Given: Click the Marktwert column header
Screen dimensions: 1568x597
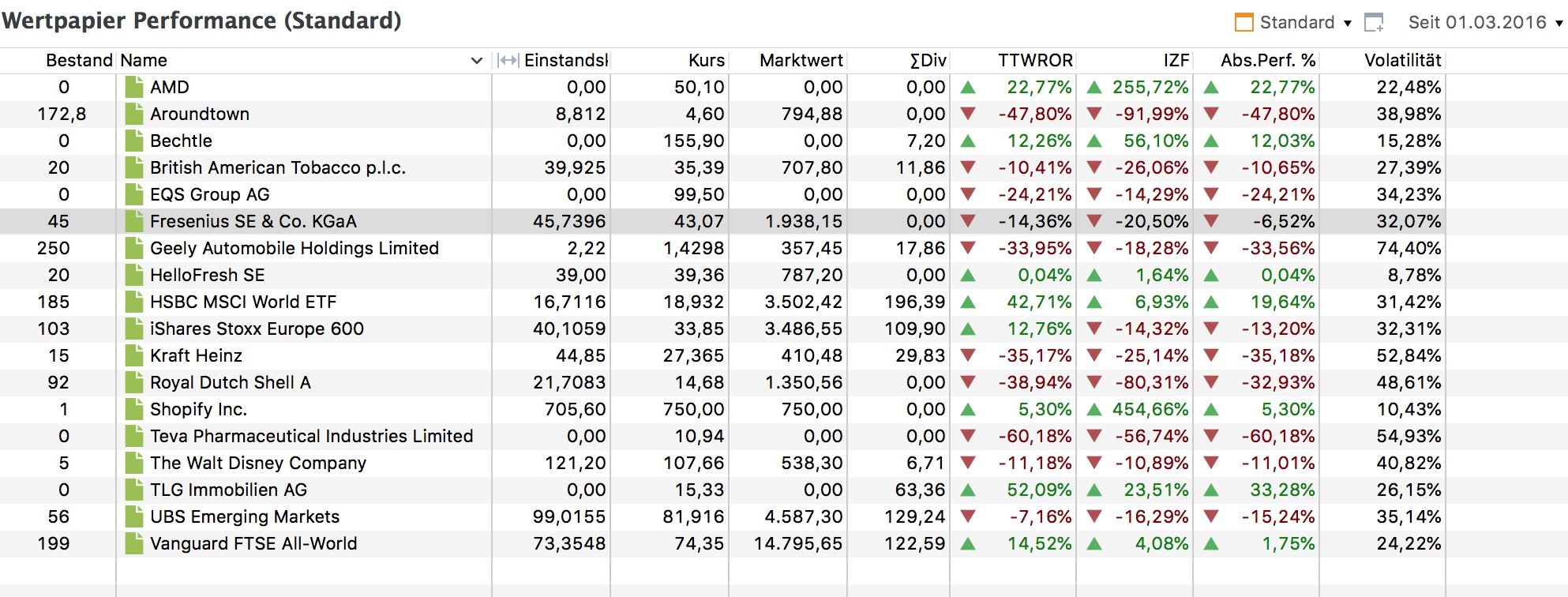Looking at the screenshot, I should point(801,61).
